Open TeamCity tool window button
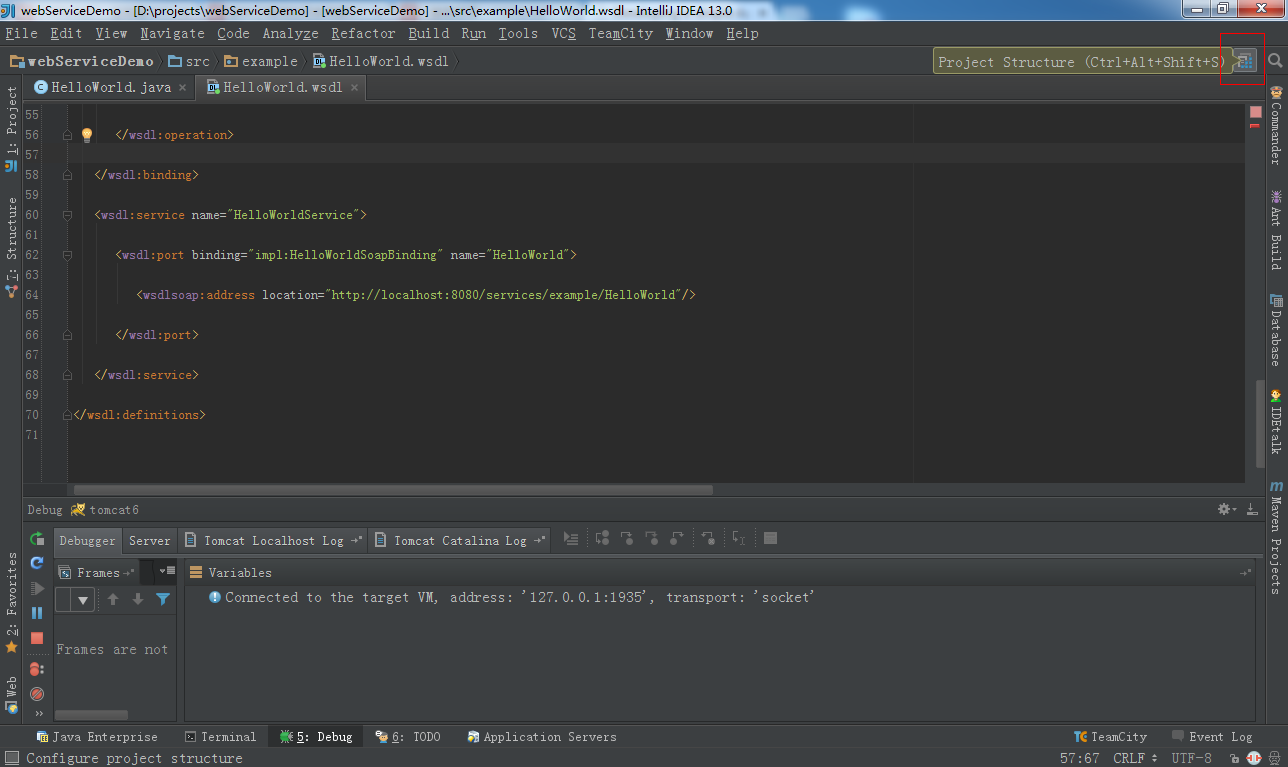 [x=1110, y=737]
